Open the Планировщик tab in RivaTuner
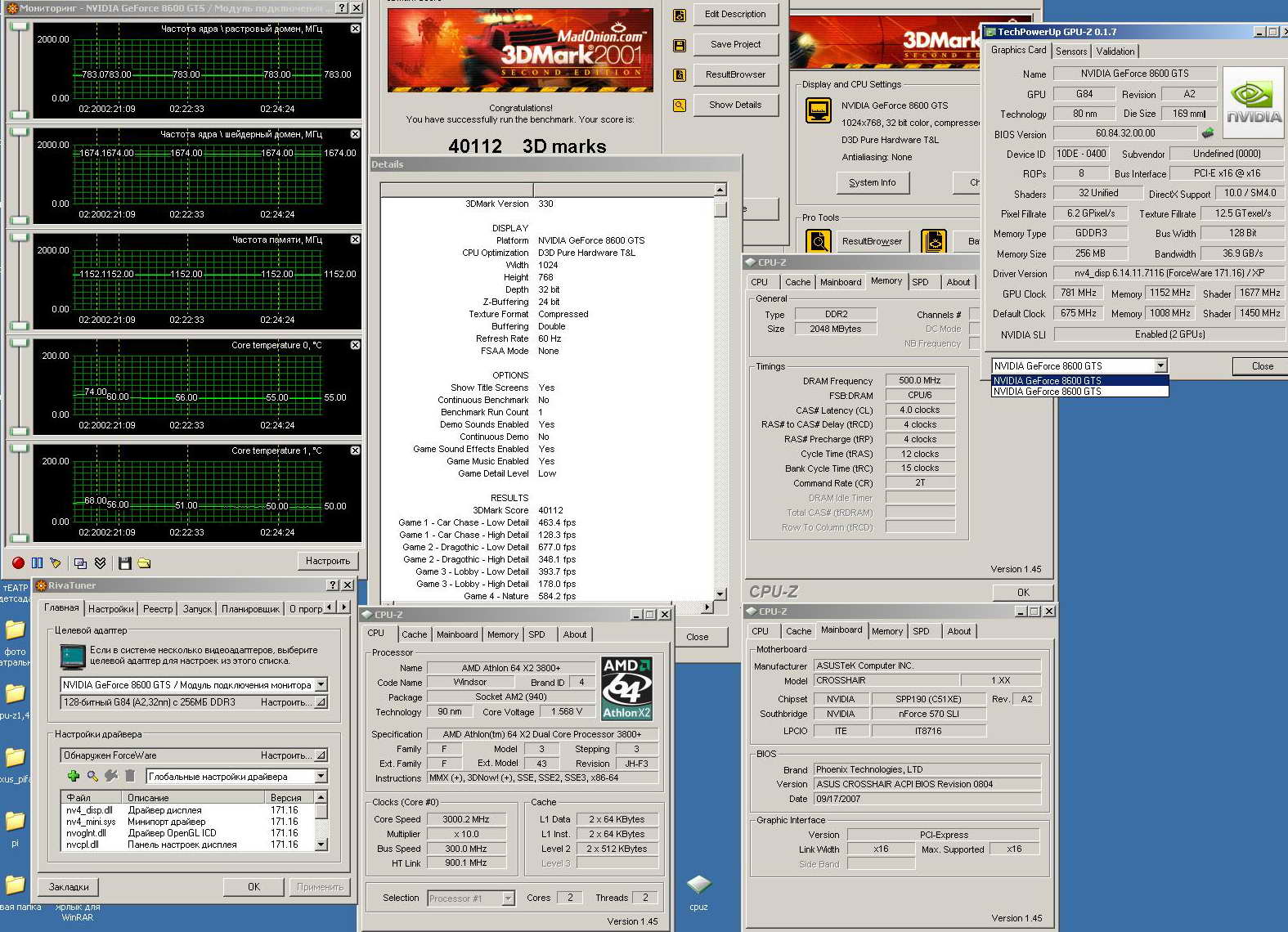The height and width of the screenshot is (932, 1288). tap(250, 609)
